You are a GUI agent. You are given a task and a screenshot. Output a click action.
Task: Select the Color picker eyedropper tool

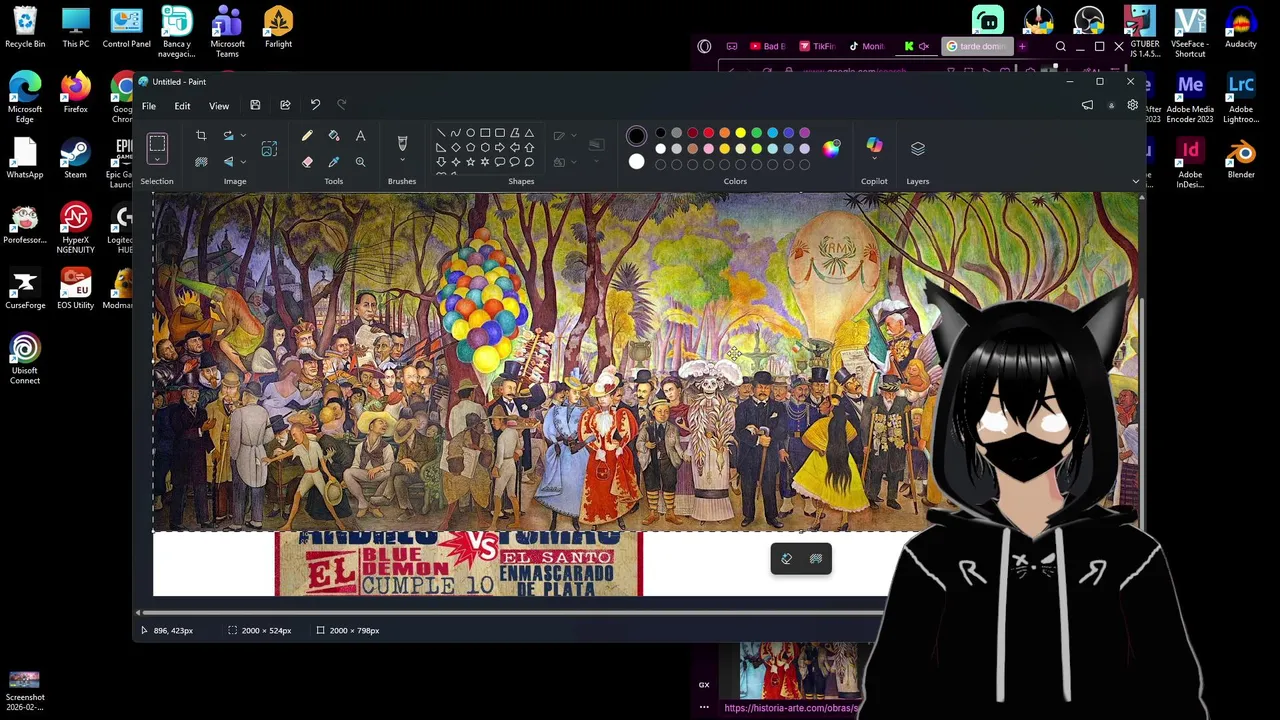coord(334,162)
